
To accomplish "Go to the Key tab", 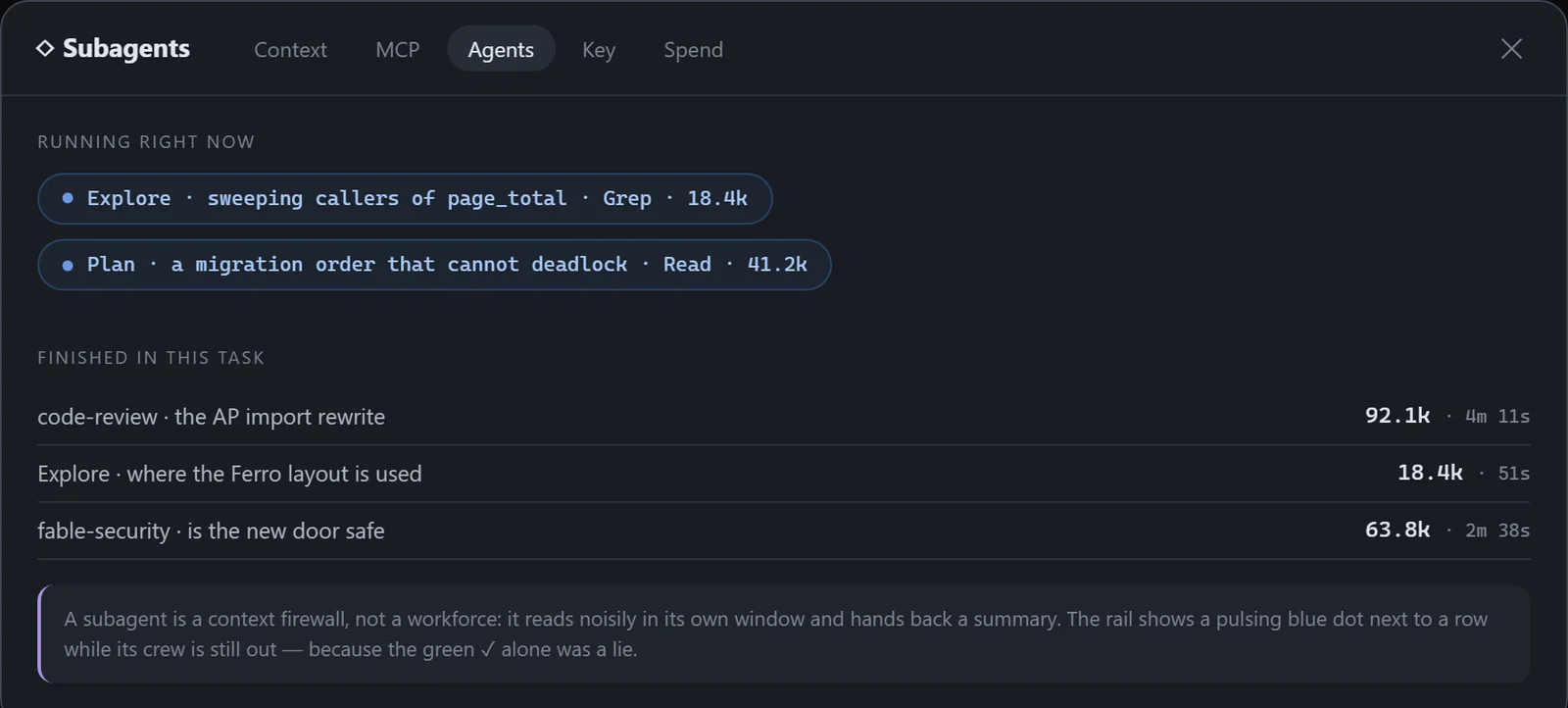I will [599, 49].
